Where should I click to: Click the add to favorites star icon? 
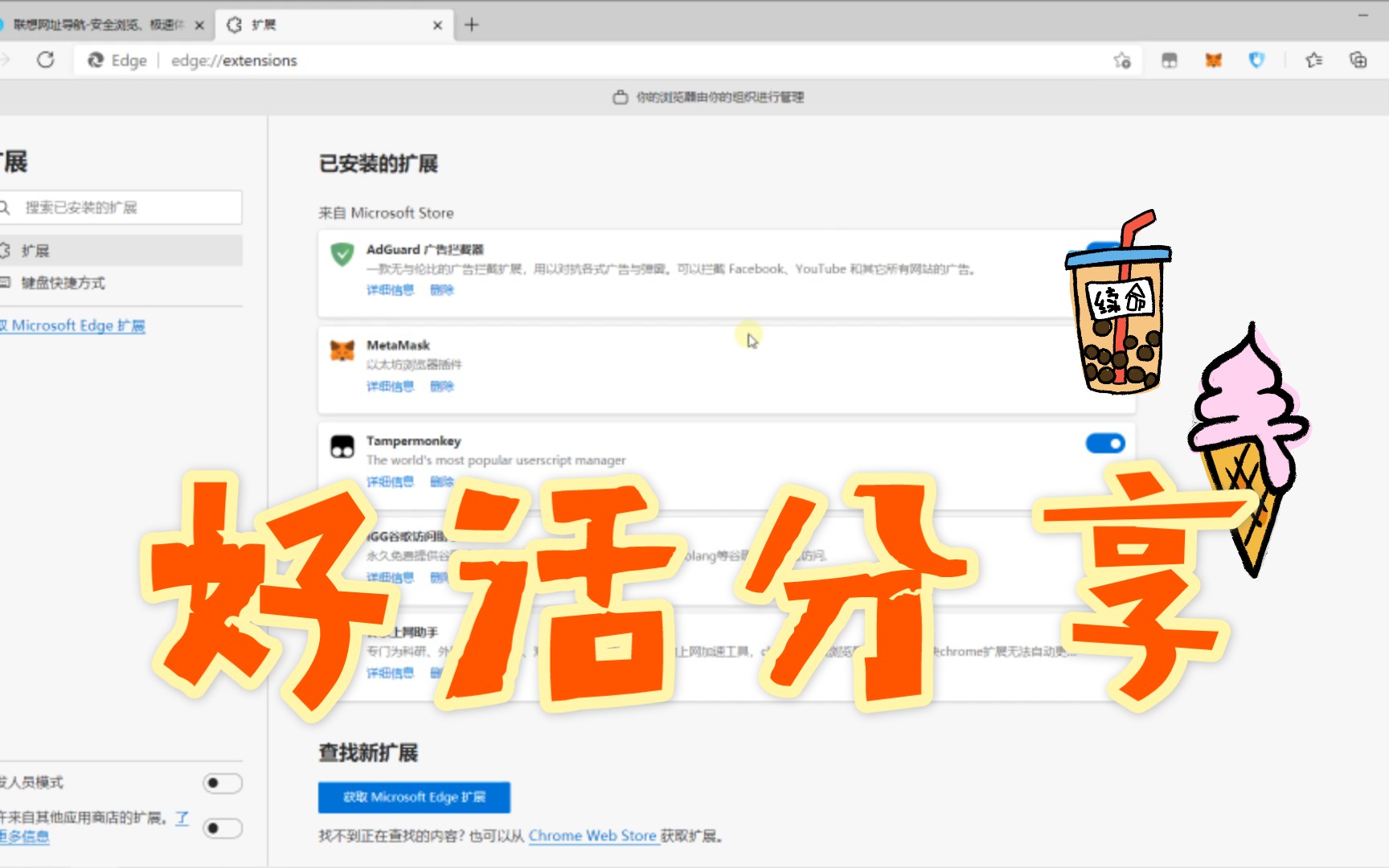click(1122, 60)
